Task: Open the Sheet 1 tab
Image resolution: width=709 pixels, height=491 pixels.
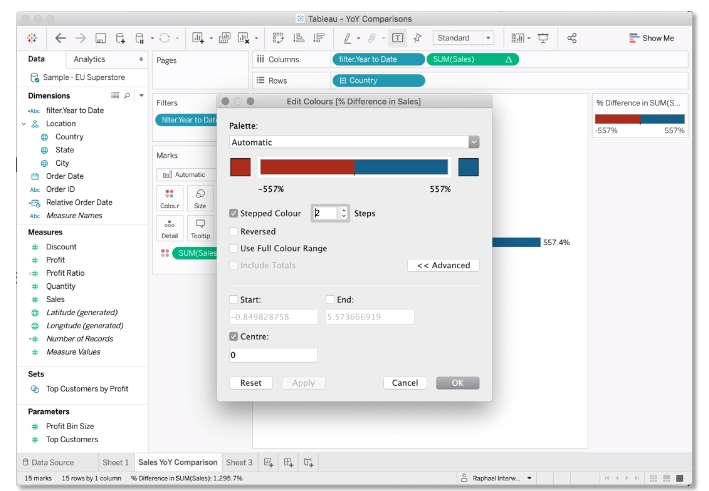Action: click(115, 463)
